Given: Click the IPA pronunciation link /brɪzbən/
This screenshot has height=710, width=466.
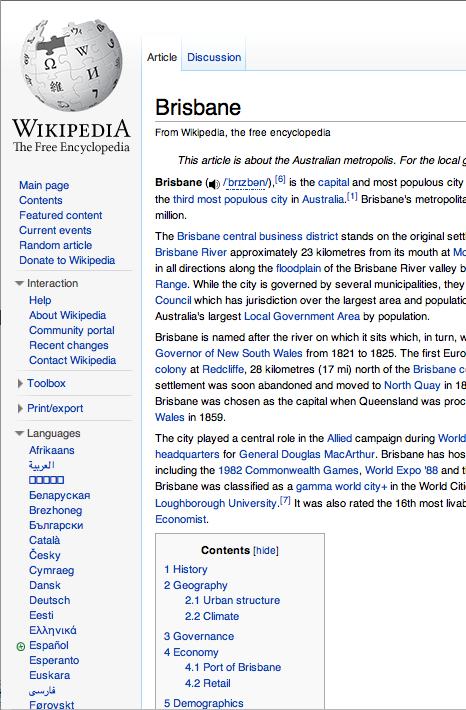Looking at the screenshot, I should (248, 183).
